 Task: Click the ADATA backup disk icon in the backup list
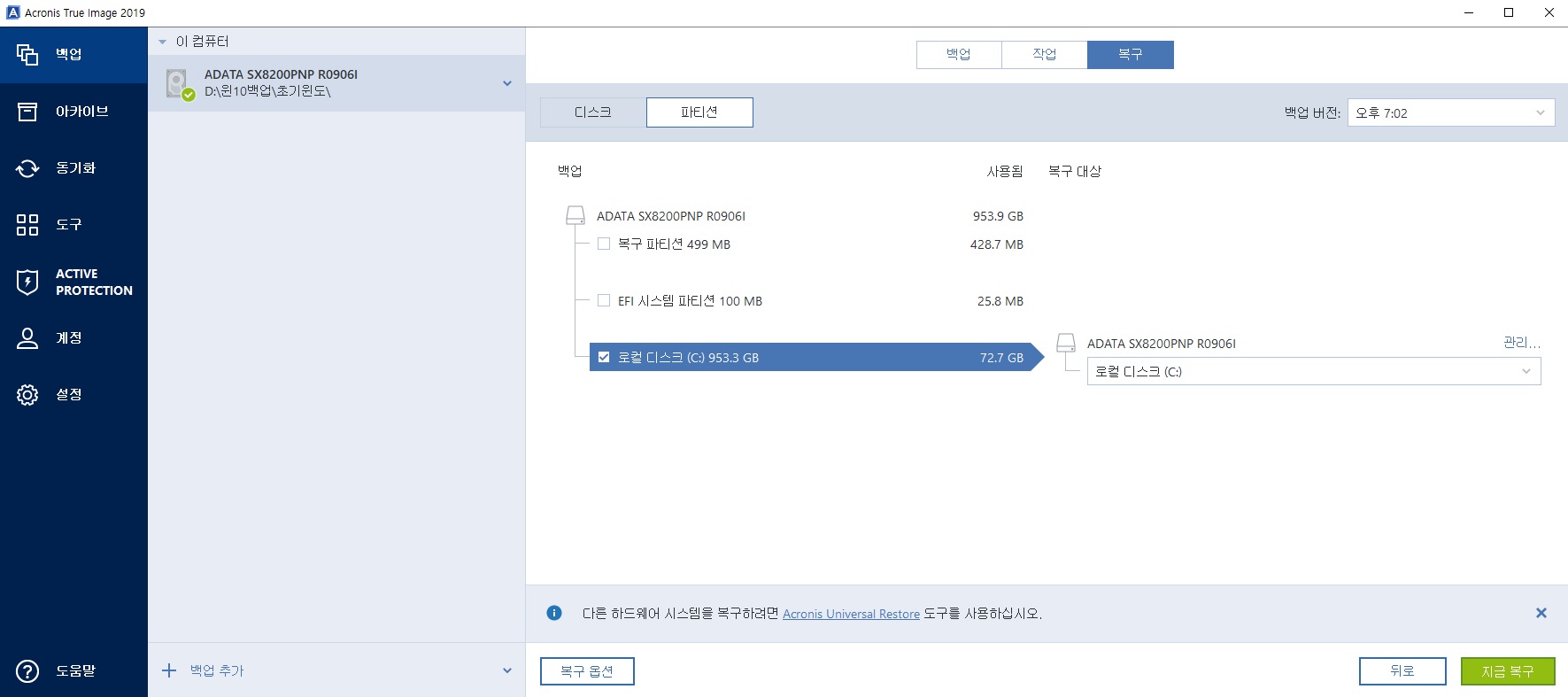tap(179, 85)
